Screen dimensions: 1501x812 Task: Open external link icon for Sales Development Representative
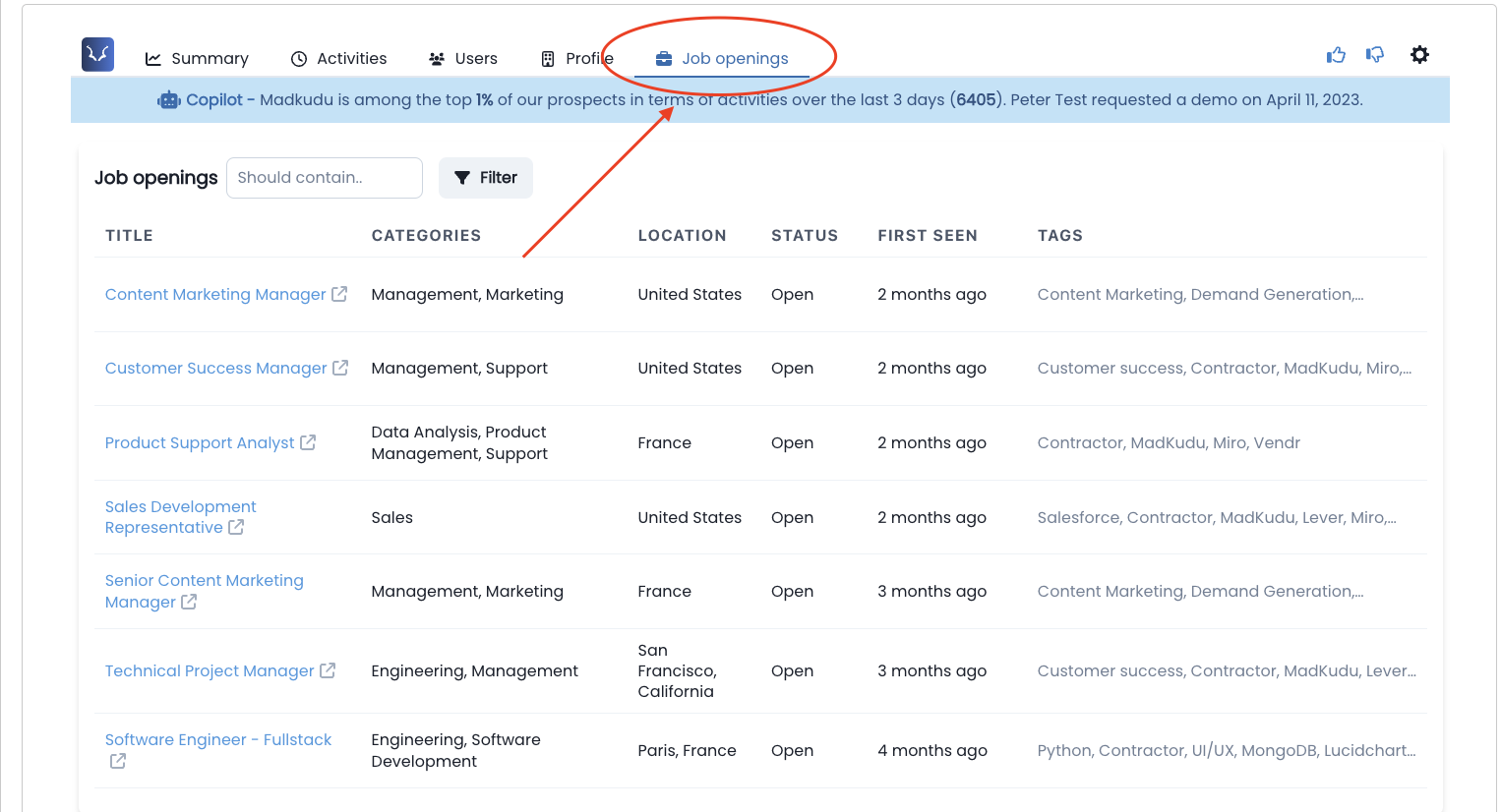[x=236, y=527]
